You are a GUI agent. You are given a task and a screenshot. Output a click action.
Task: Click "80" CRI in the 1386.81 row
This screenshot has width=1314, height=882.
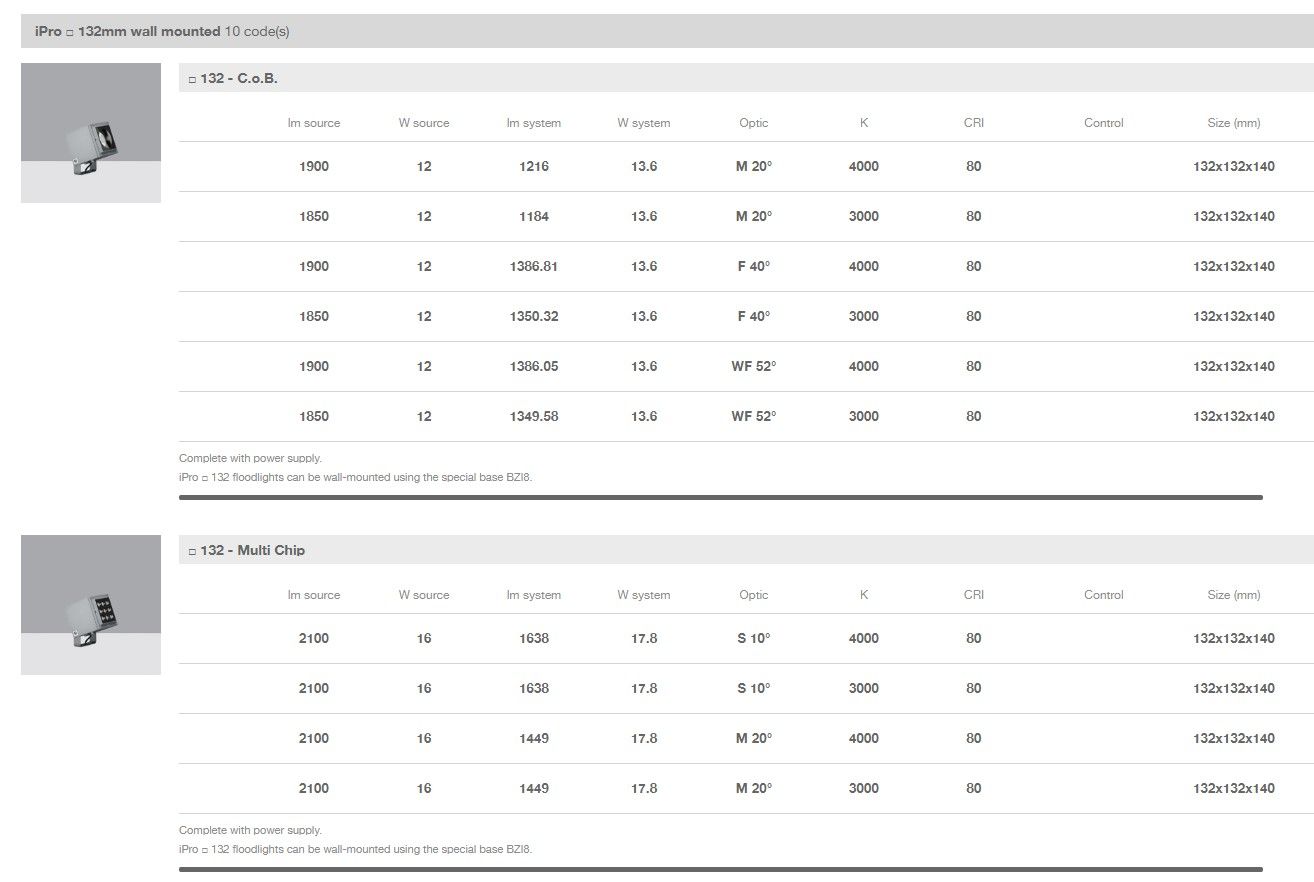[x=974, y=266]
